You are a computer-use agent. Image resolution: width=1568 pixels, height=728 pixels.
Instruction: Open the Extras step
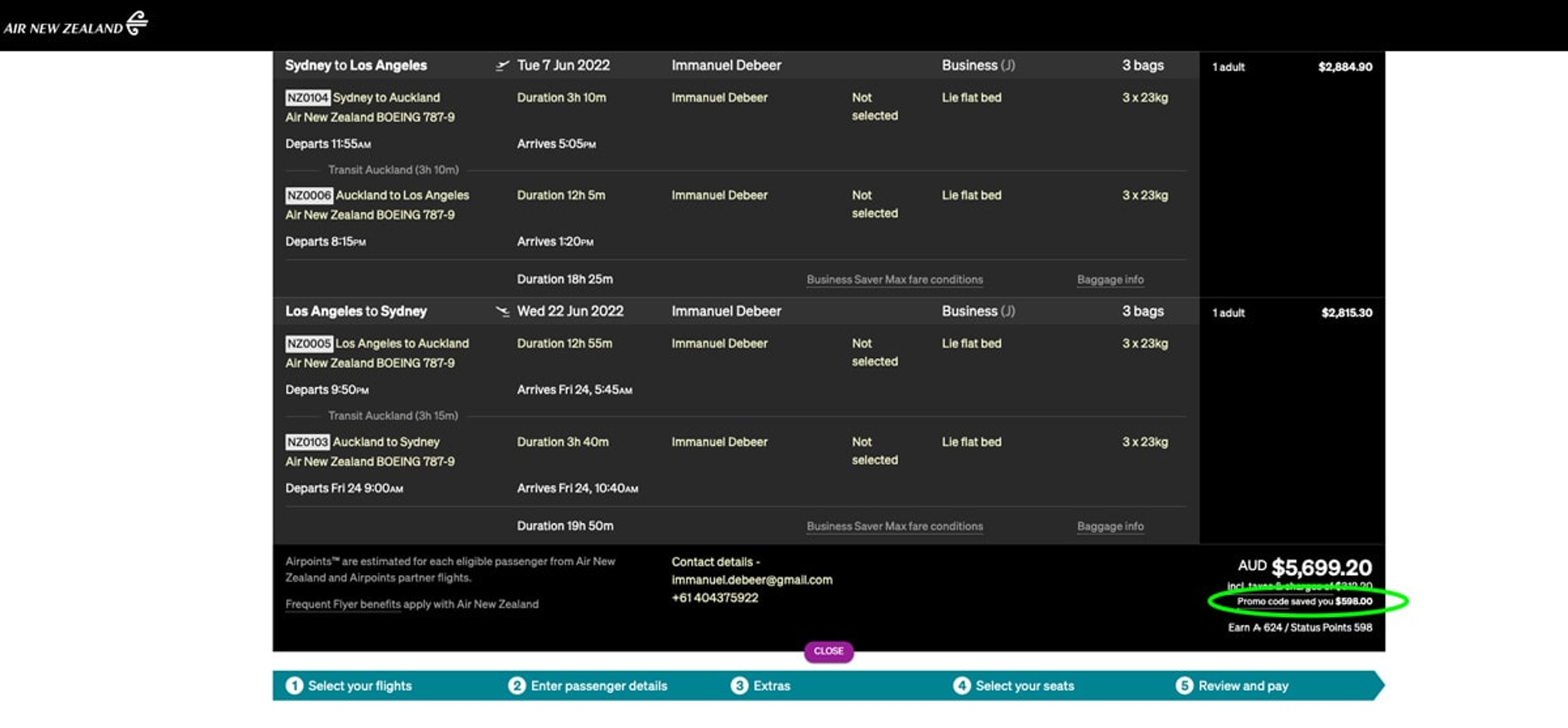771,686
